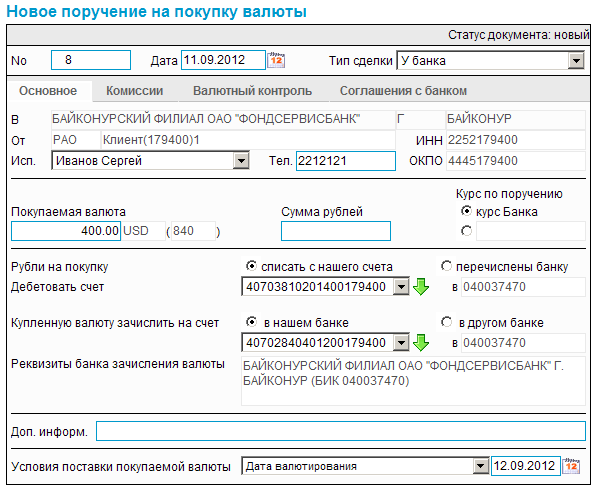Open the calendar next to the Дата field
Image resolution: width=597 pixels, height=492 pixels.
(276, 60)
